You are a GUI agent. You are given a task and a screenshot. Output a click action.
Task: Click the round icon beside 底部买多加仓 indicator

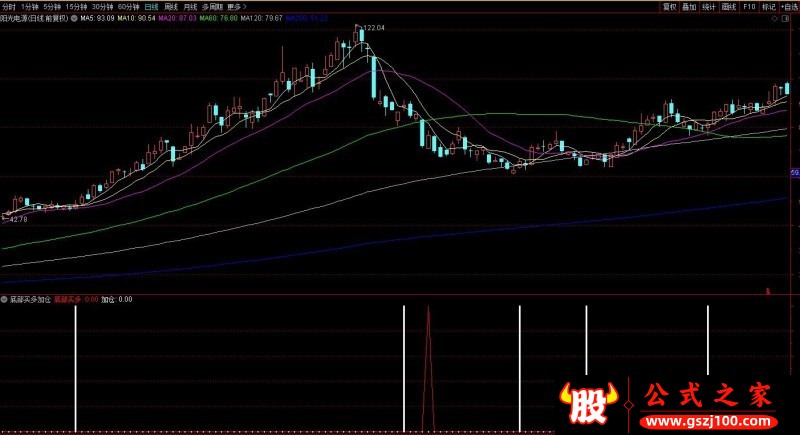5,299
